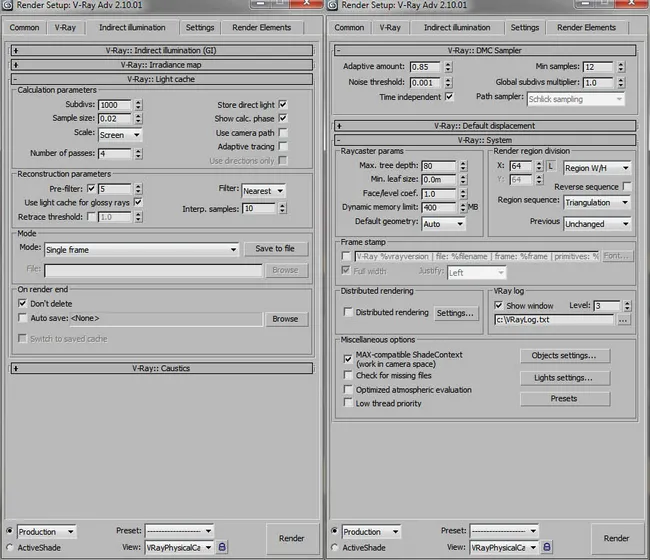
Task: Toggle Use light cache for glossy rays
Action: (x=138, y=202)
